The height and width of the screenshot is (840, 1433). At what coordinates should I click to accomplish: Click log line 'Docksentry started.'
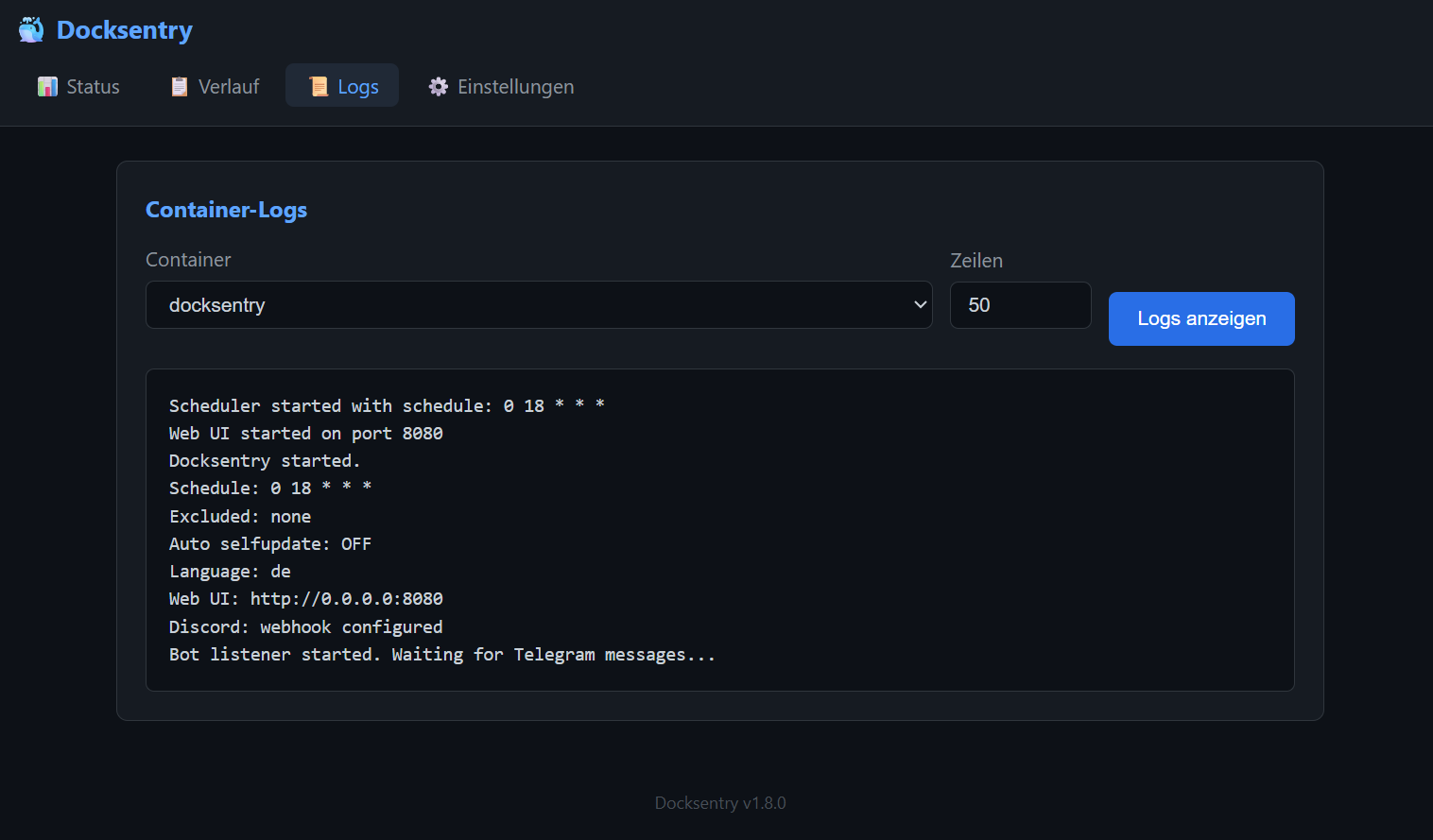[x=265, y=460]
